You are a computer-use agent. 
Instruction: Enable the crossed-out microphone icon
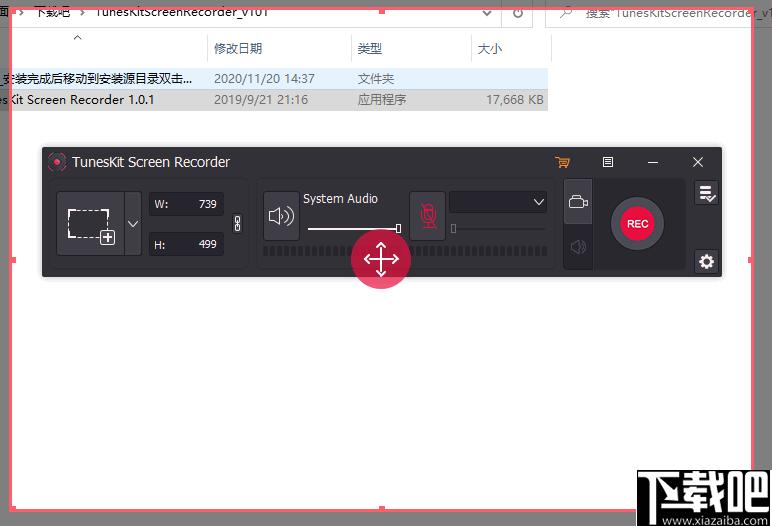click(x=428, y=216)
